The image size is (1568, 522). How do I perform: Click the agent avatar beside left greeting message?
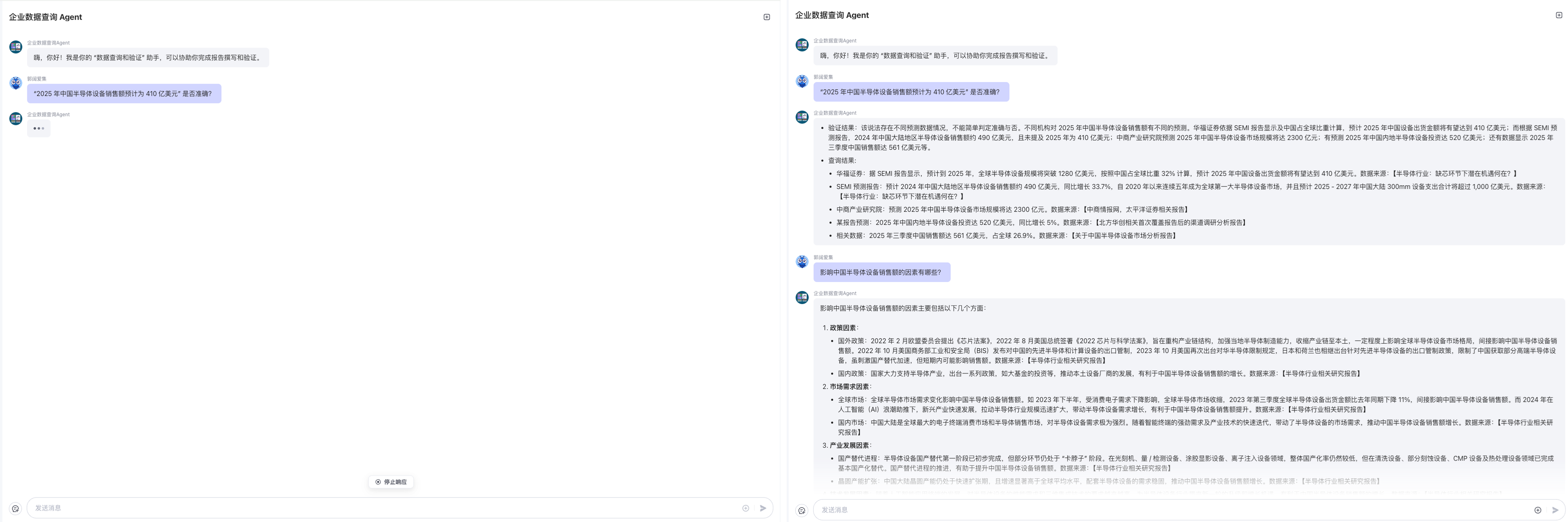[16, 47]
